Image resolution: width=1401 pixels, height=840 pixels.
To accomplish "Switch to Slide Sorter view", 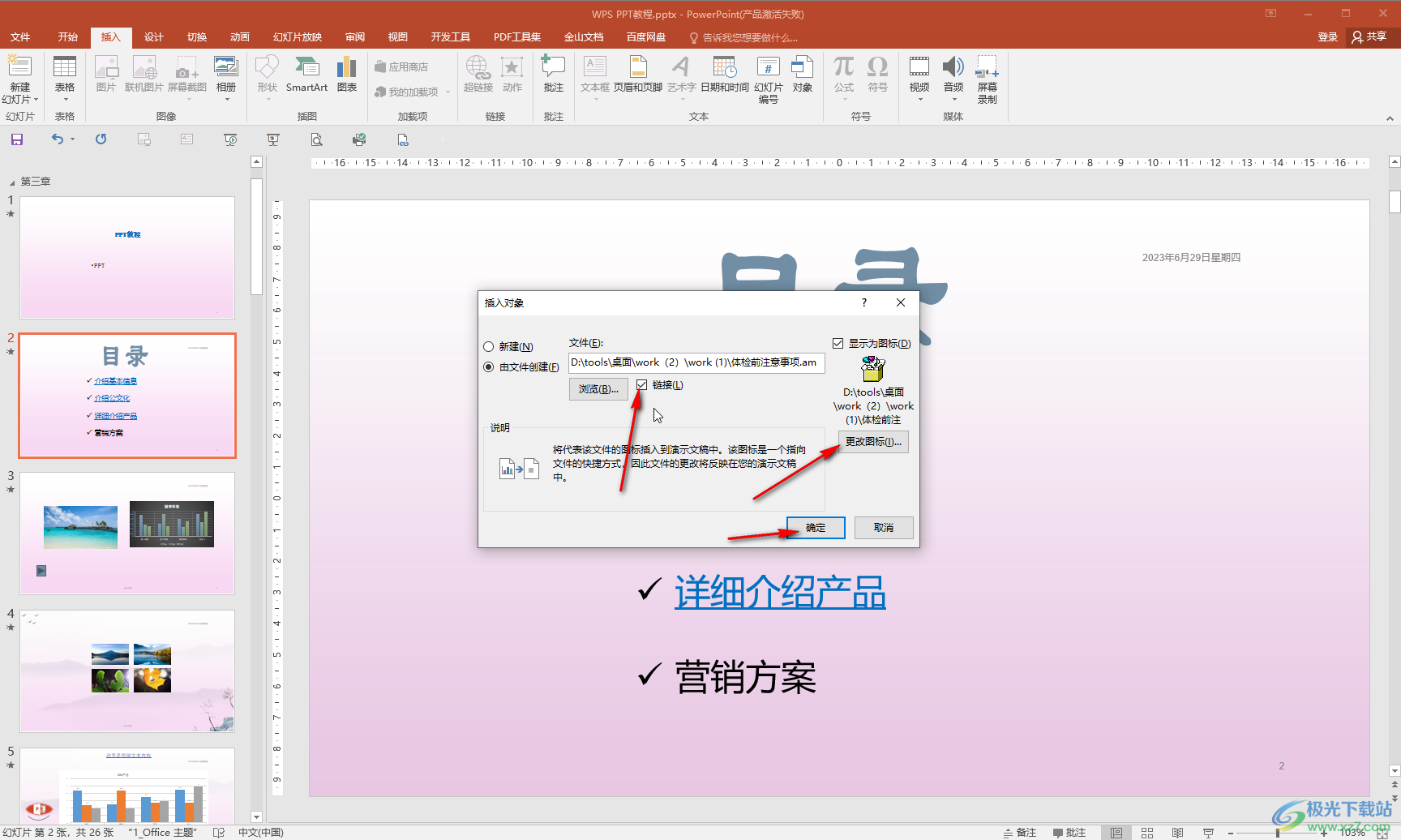I will pos(1147,833).
